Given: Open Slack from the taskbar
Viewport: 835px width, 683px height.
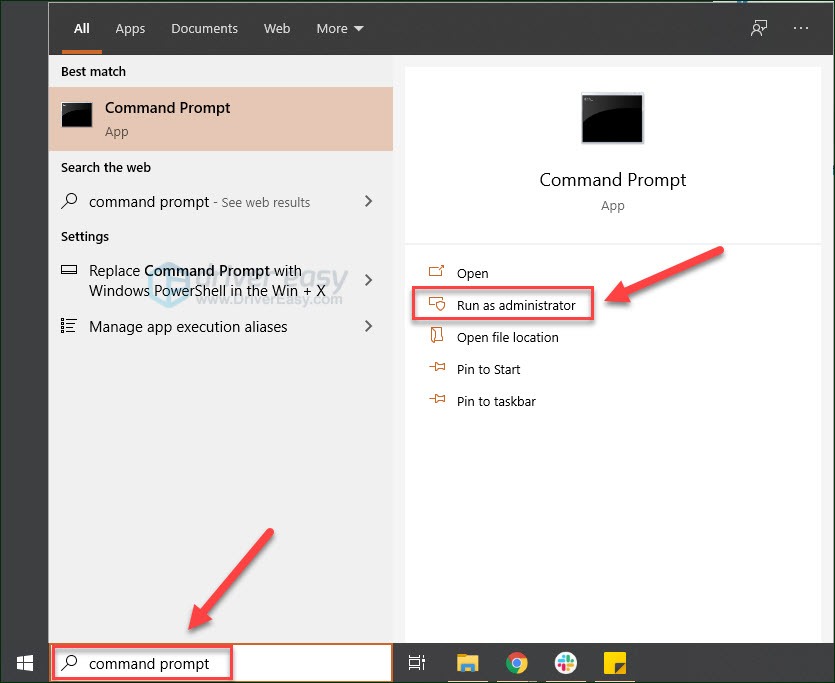Looking at the screenshot, I should click(565, 663).
